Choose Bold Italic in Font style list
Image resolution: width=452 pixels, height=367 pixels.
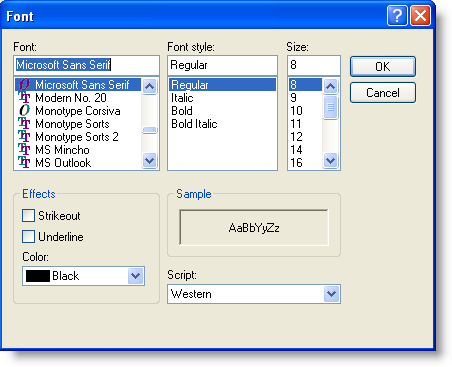click(194, 124)
